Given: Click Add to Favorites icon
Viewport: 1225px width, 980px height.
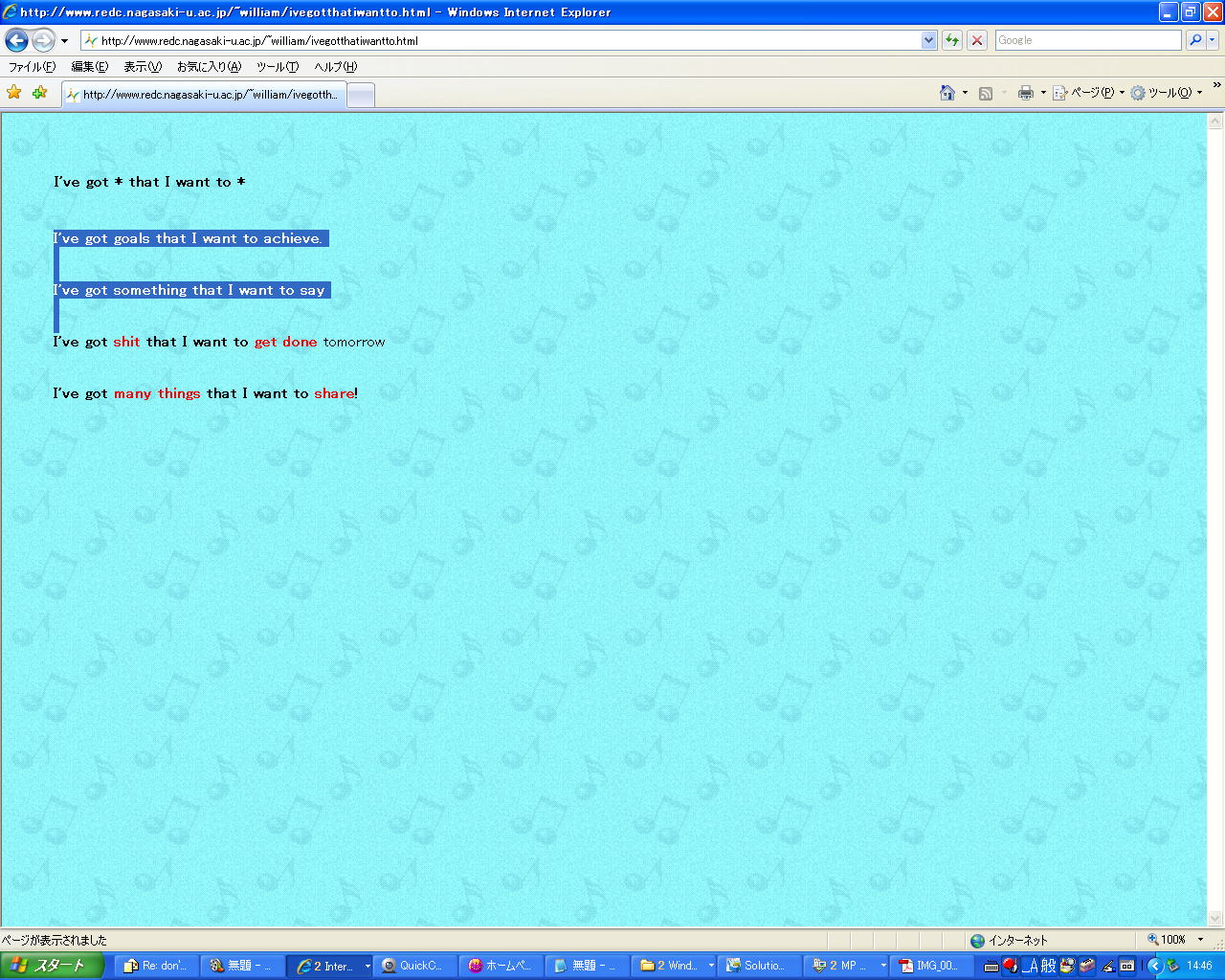Looking at the screenshot, I should pyautogui.click(x=39, y=93).
